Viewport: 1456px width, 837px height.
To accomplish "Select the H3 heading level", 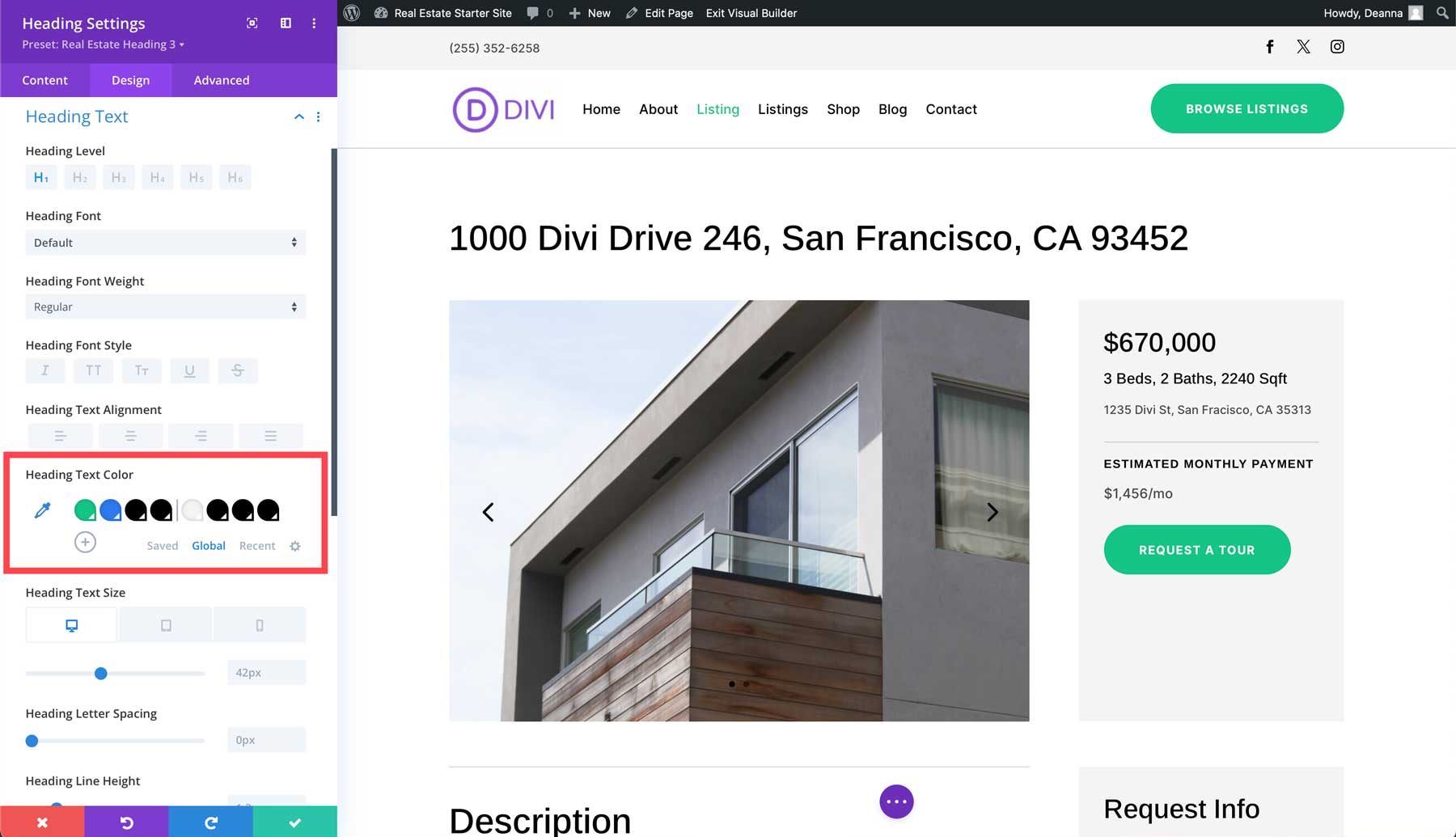I will point(118,176).
